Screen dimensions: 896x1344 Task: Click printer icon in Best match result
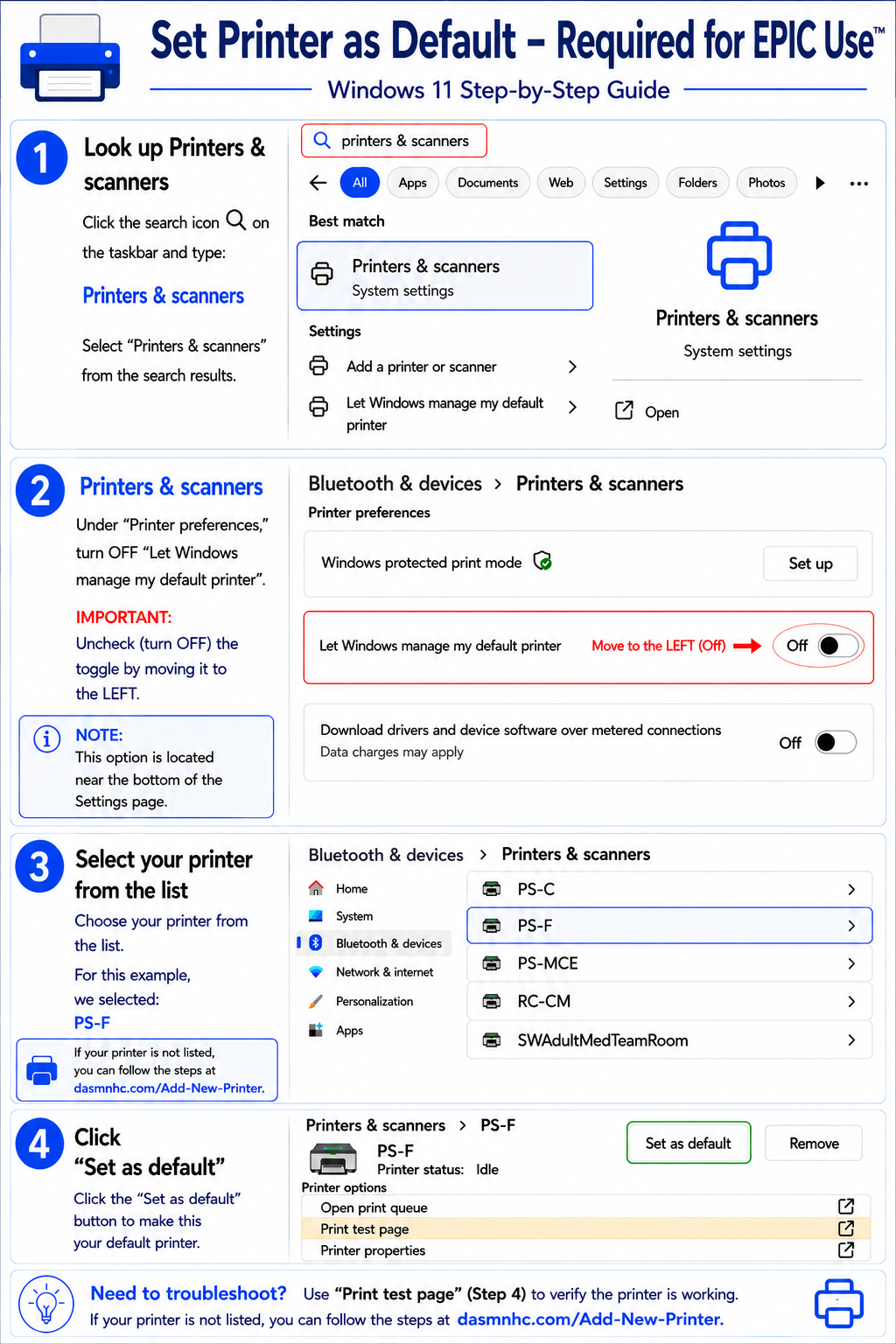pos(322,274)
